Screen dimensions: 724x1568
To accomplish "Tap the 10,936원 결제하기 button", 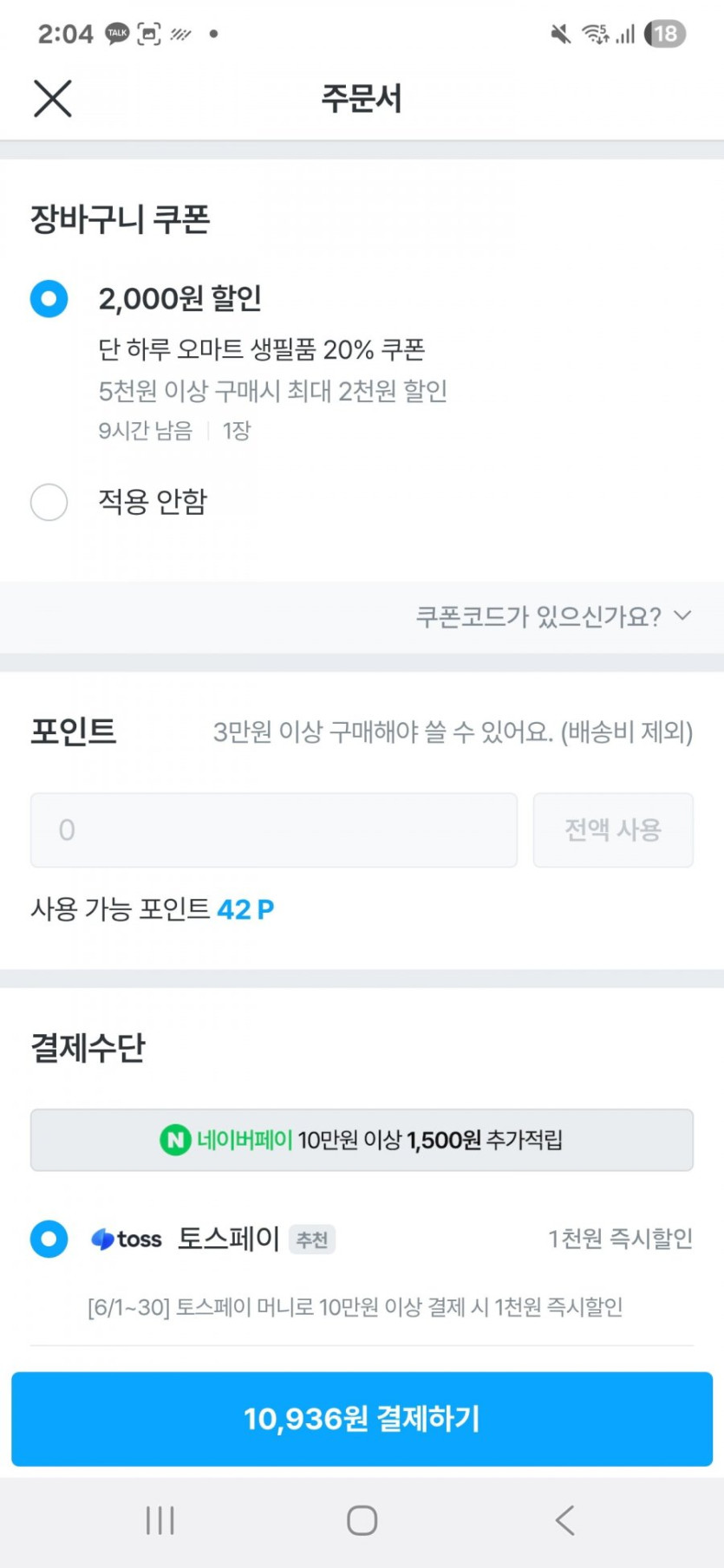I will (362, 1419).
